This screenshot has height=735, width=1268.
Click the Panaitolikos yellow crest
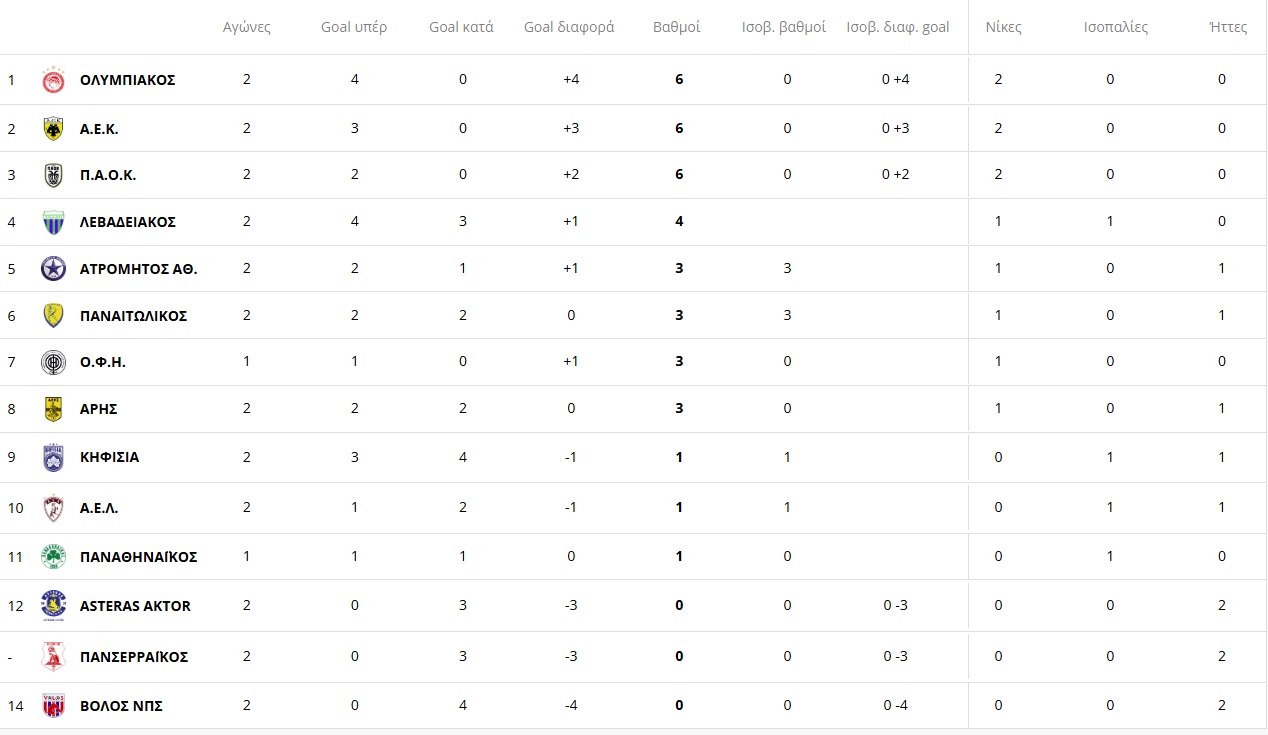coord(53,316)
